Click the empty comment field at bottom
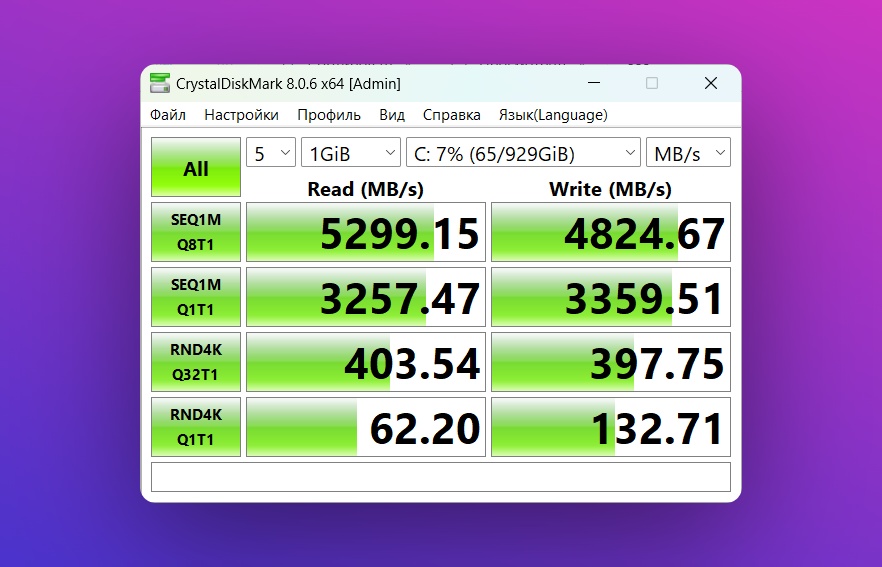The width and height of the screenshot is (882, 567). [441, 477]
